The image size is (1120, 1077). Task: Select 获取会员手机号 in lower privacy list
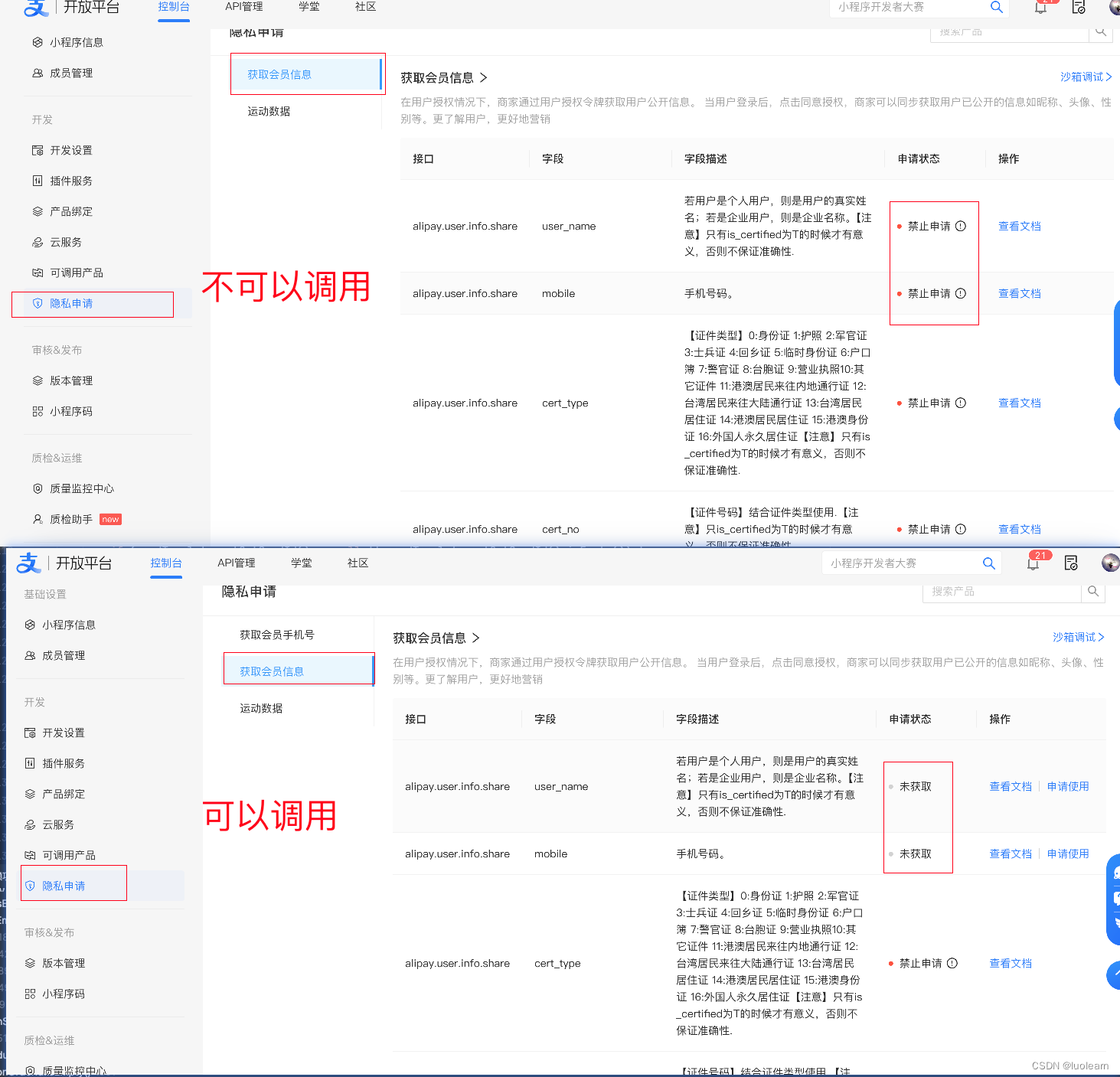(277, 635)
